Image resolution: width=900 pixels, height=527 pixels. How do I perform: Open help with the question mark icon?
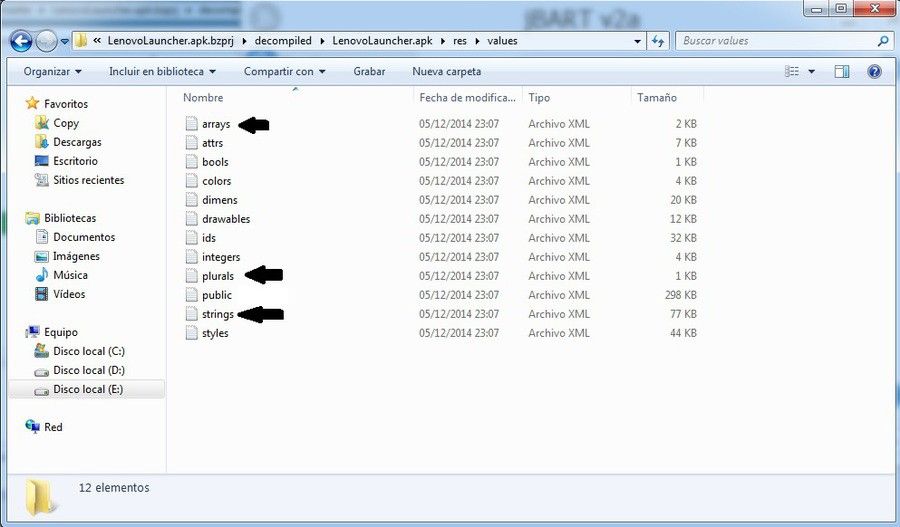[874, 72]
